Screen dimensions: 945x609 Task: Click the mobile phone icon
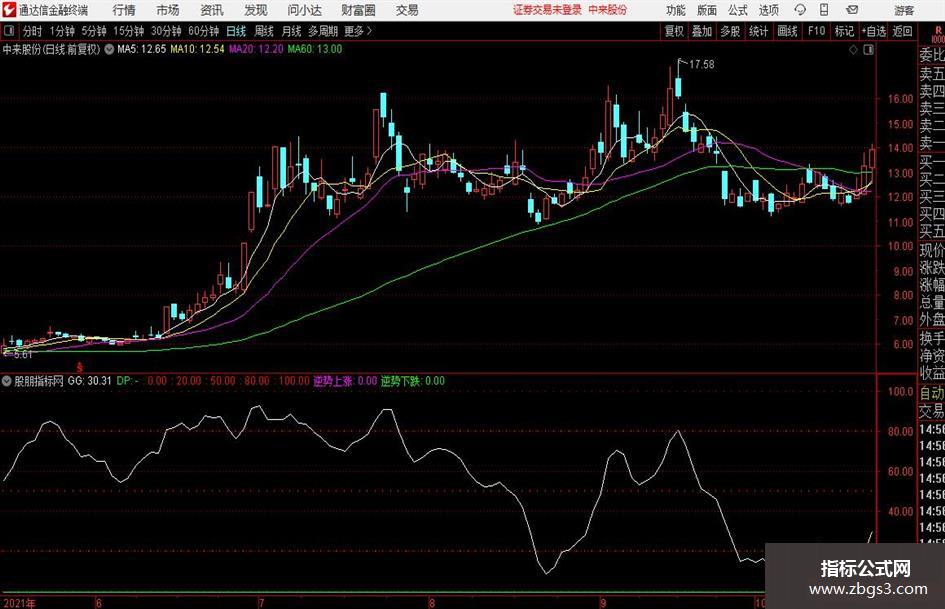coord(824,10)
